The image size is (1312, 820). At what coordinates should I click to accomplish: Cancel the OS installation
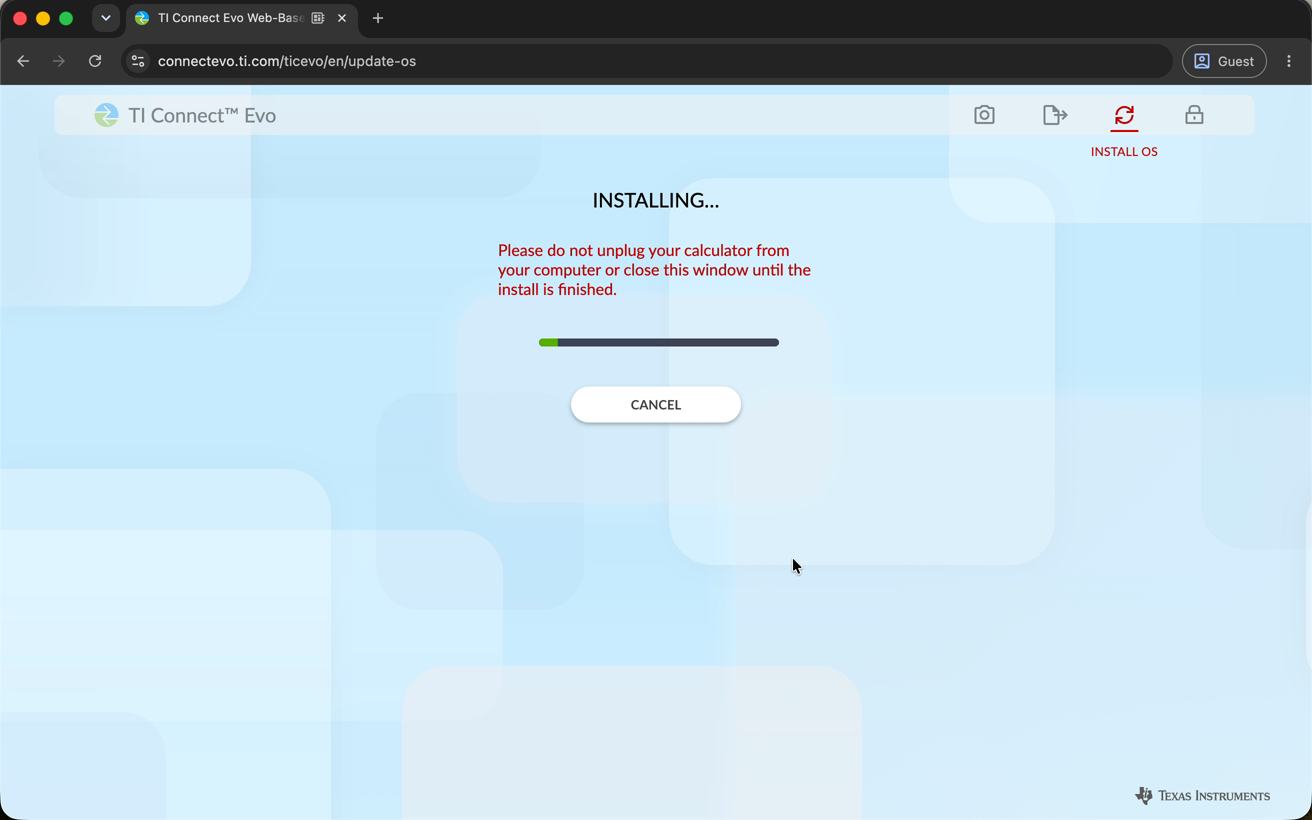tap(656, 404)
